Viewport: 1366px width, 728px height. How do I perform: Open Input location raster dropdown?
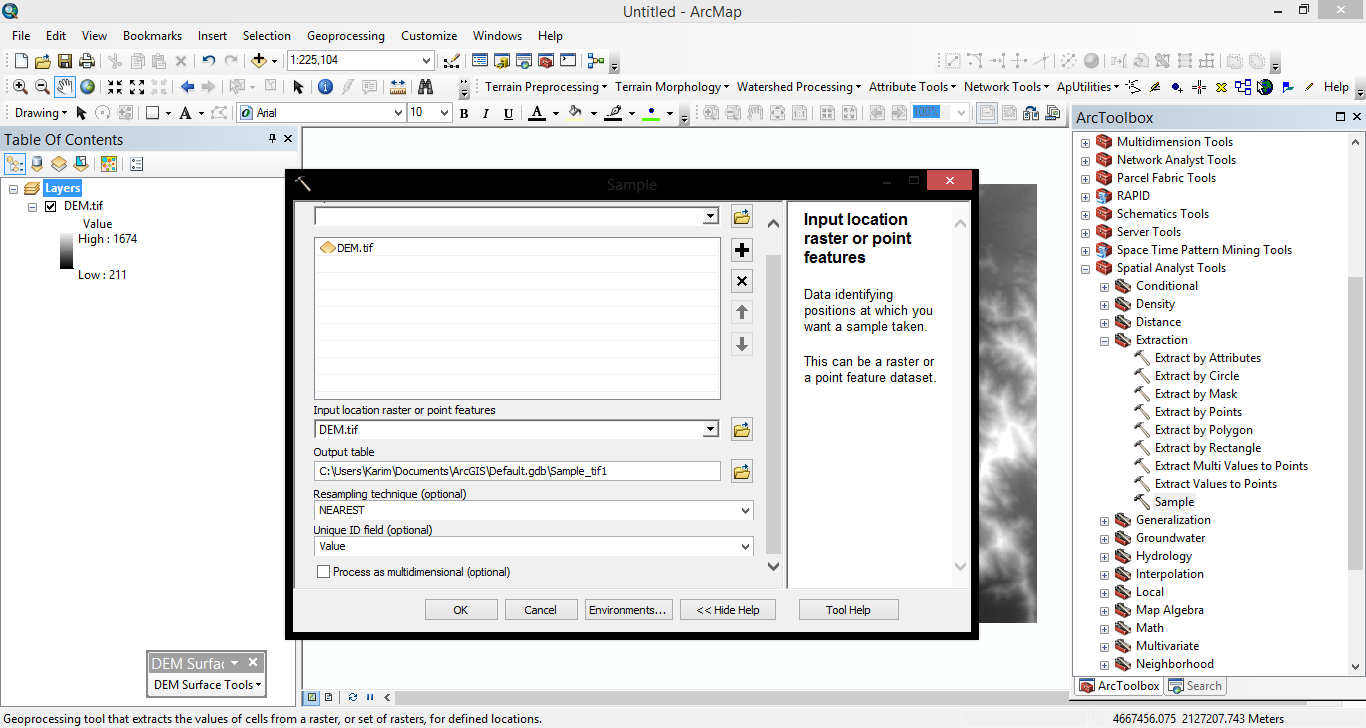[711, 430]
